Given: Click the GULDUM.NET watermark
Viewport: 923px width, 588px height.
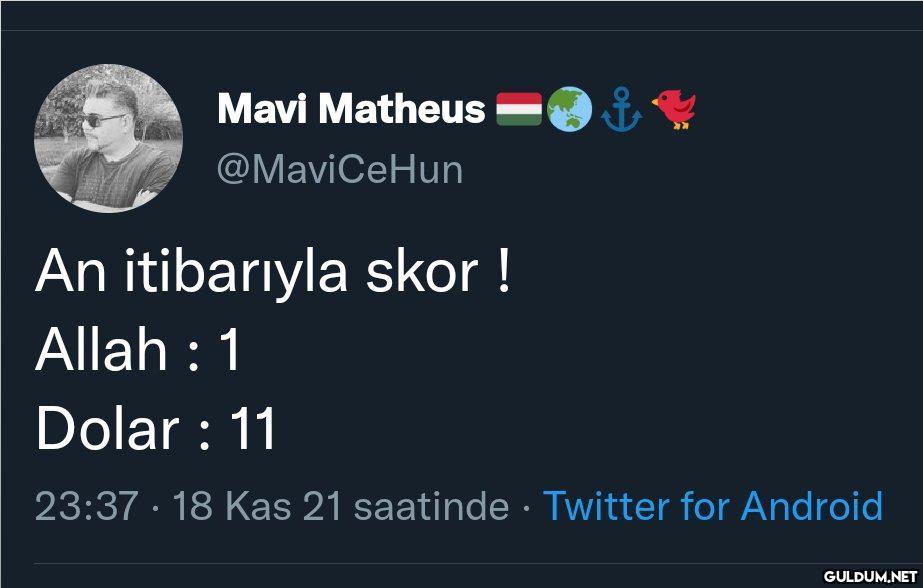Looking at the screenshot, I should (x=868, y=575).
